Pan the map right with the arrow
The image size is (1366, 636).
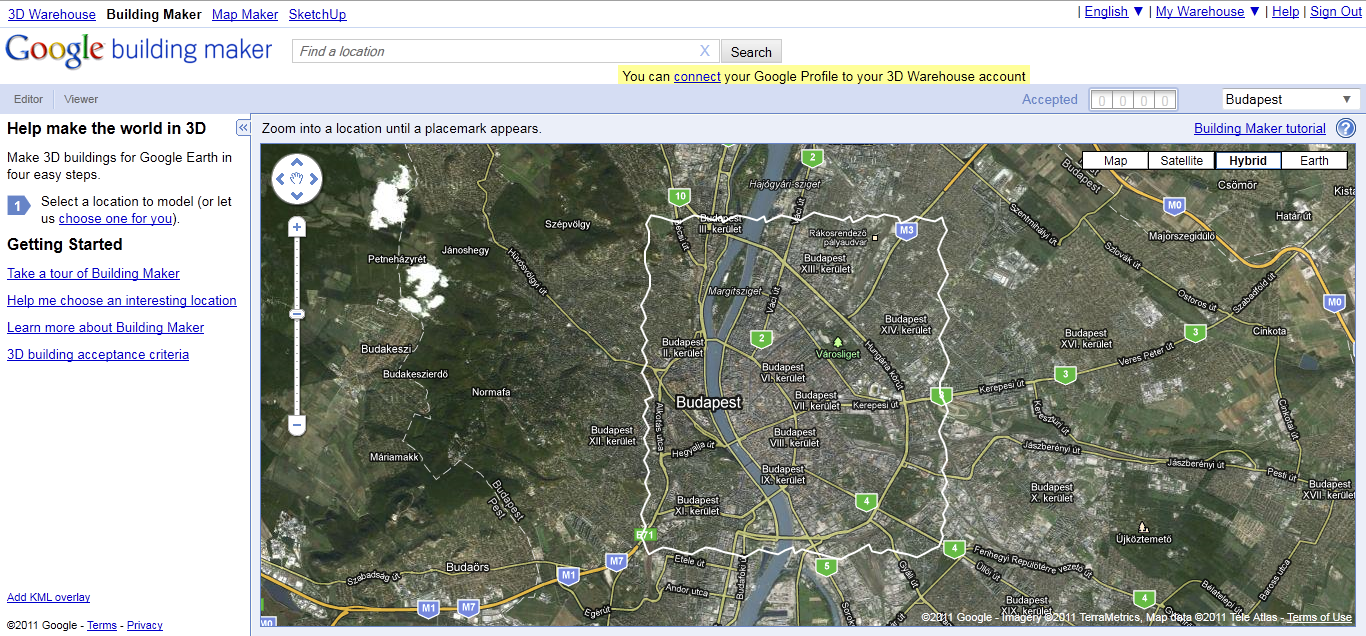(314, 179)
